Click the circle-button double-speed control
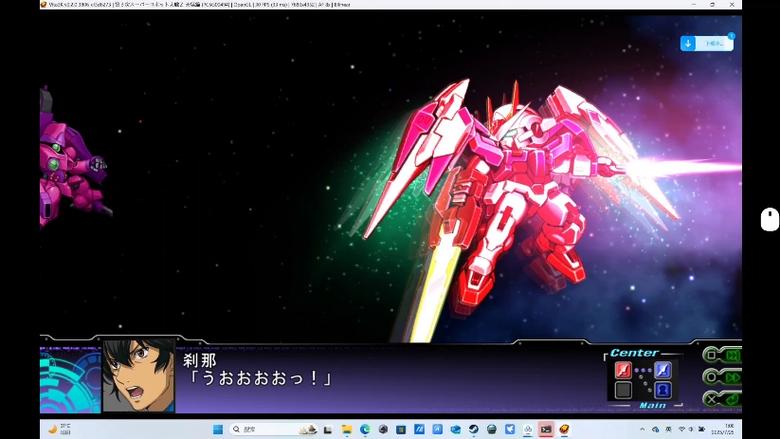 (722, 377)
